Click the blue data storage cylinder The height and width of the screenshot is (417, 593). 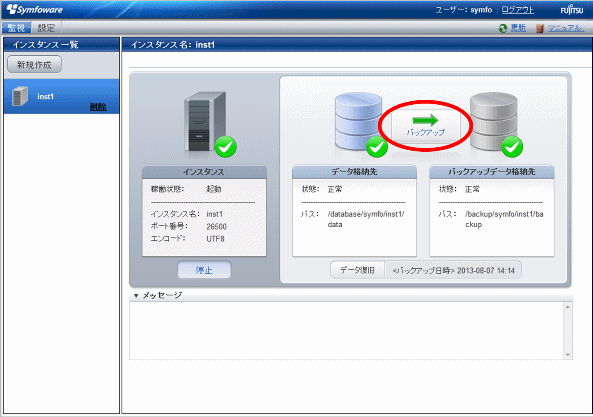tap(358, 121)
